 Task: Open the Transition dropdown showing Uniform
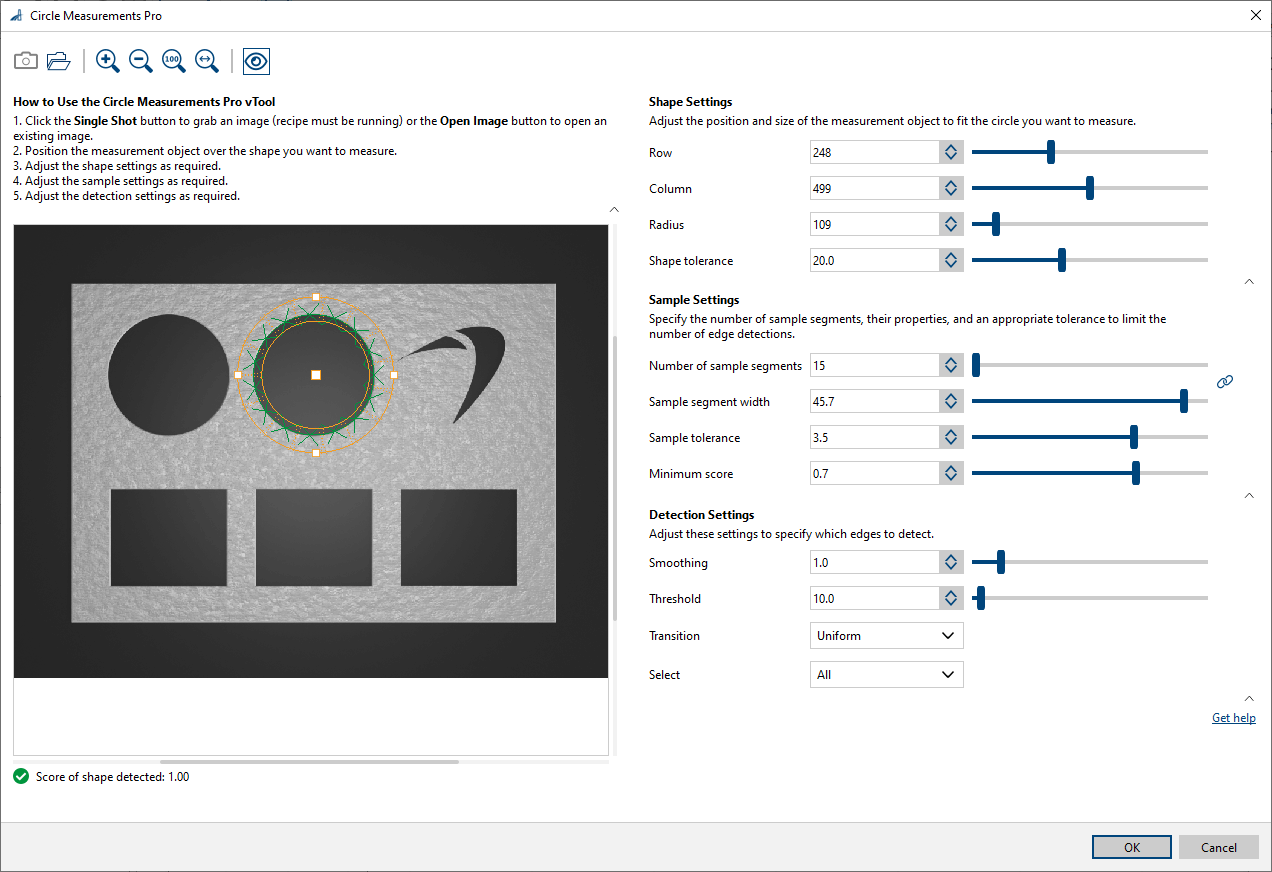click(886, 635)
